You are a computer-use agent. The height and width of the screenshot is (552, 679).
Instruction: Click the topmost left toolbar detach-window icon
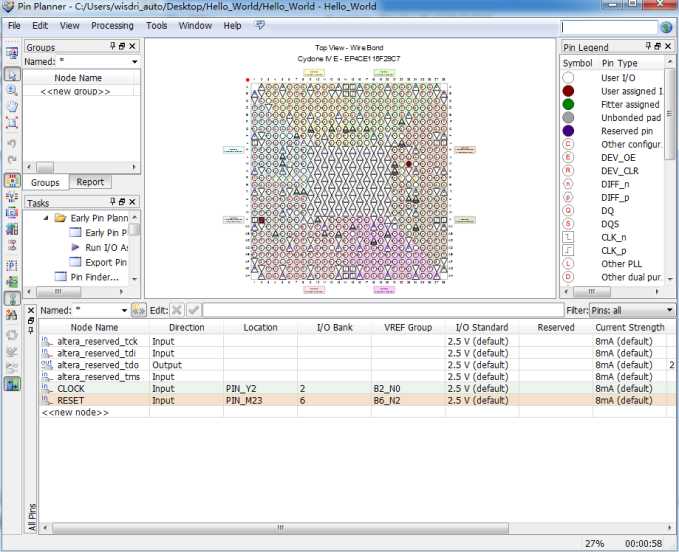(12, 54)
